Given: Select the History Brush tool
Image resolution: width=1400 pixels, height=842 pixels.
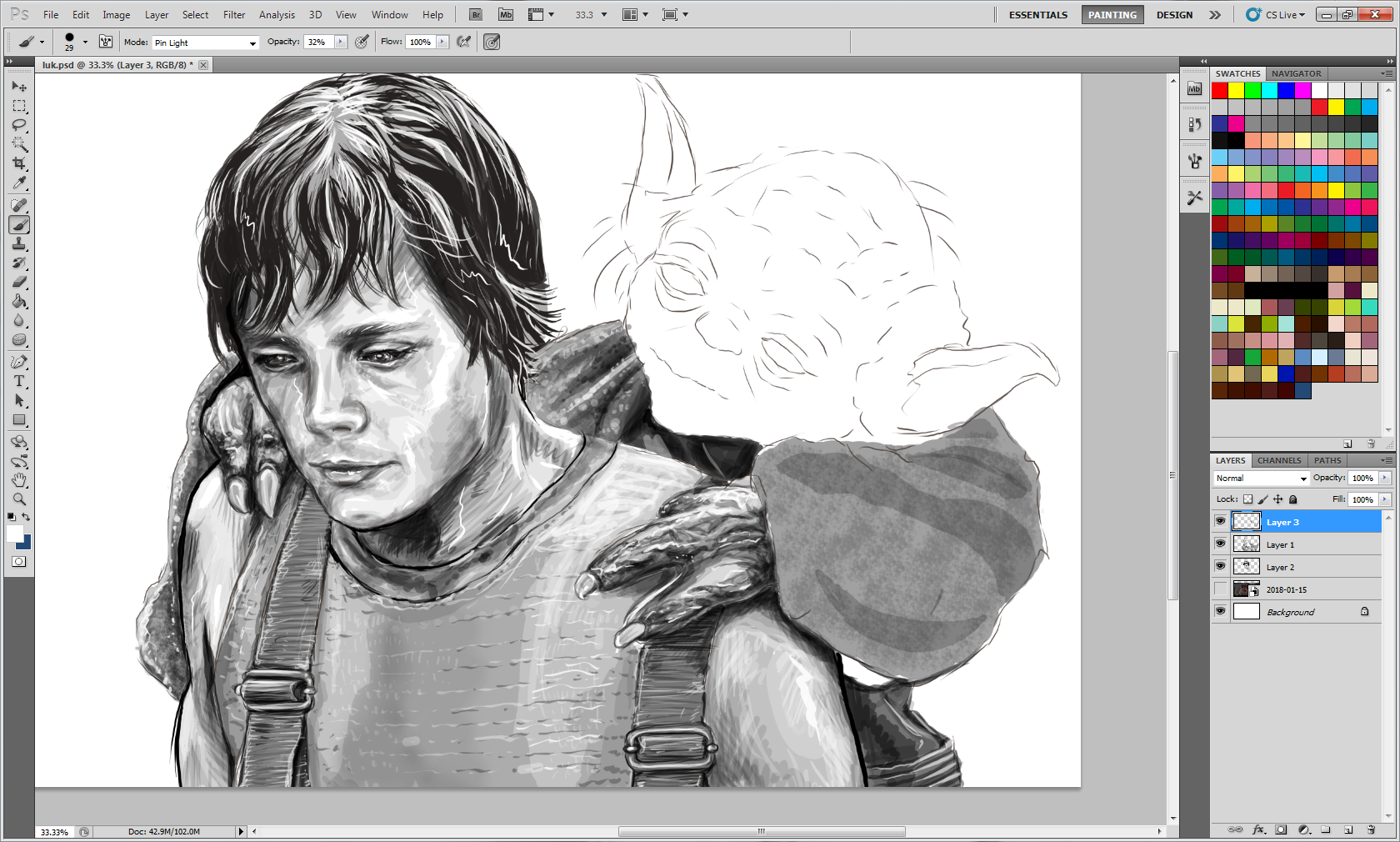Looking at the screenshot, I should (x=19, y=263).
